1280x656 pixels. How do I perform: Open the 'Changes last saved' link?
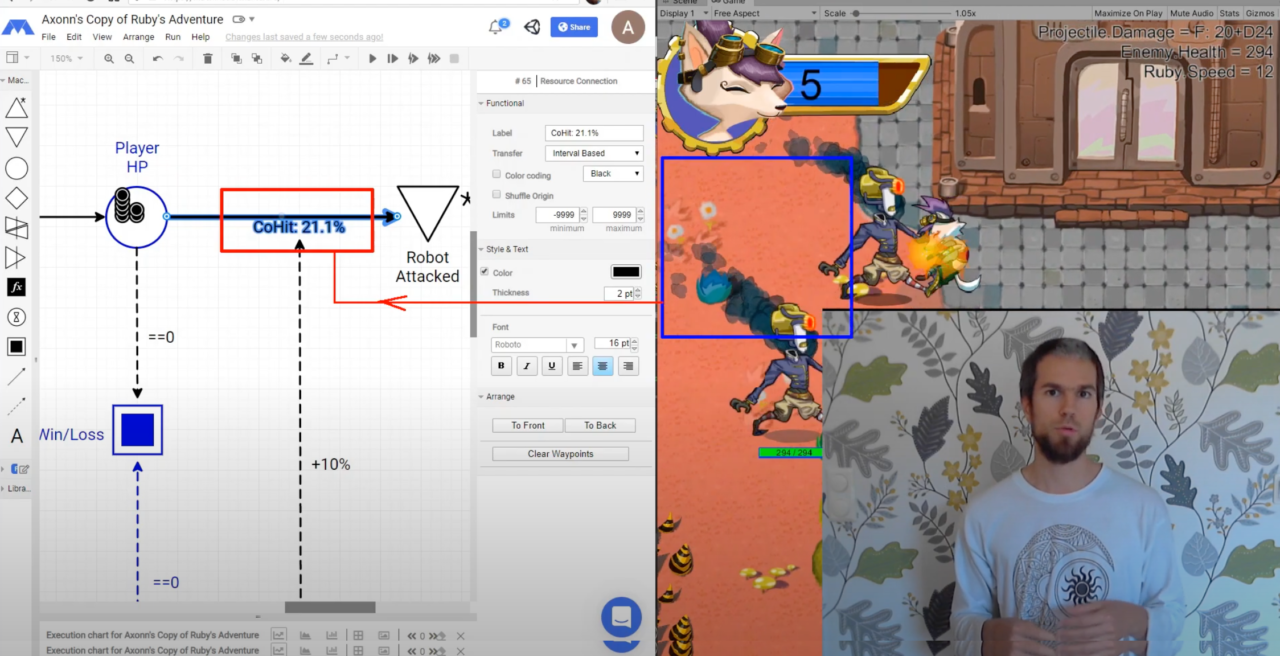[304, 37]
